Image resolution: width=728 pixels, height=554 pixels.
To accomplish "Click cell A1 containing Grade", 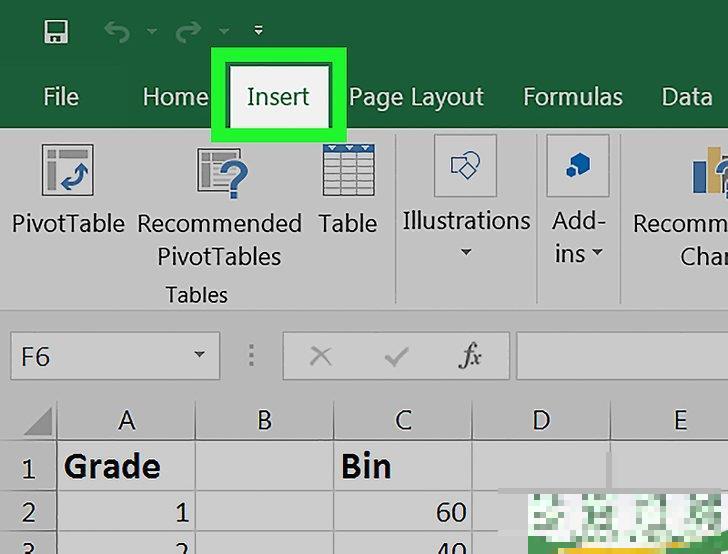I will point(126,467).
